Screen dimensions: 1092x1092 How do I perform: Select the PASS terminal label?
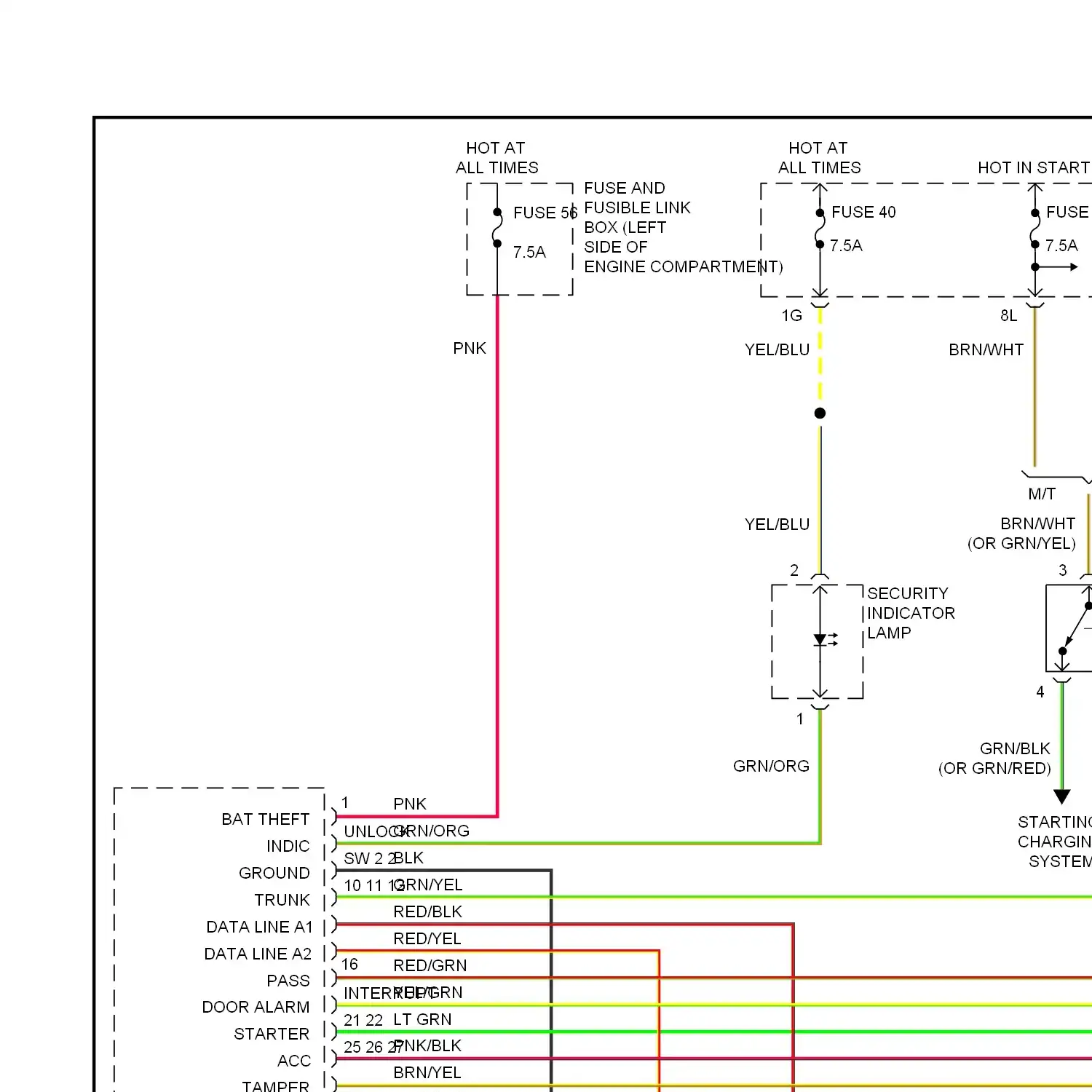[x=288, y=981]
